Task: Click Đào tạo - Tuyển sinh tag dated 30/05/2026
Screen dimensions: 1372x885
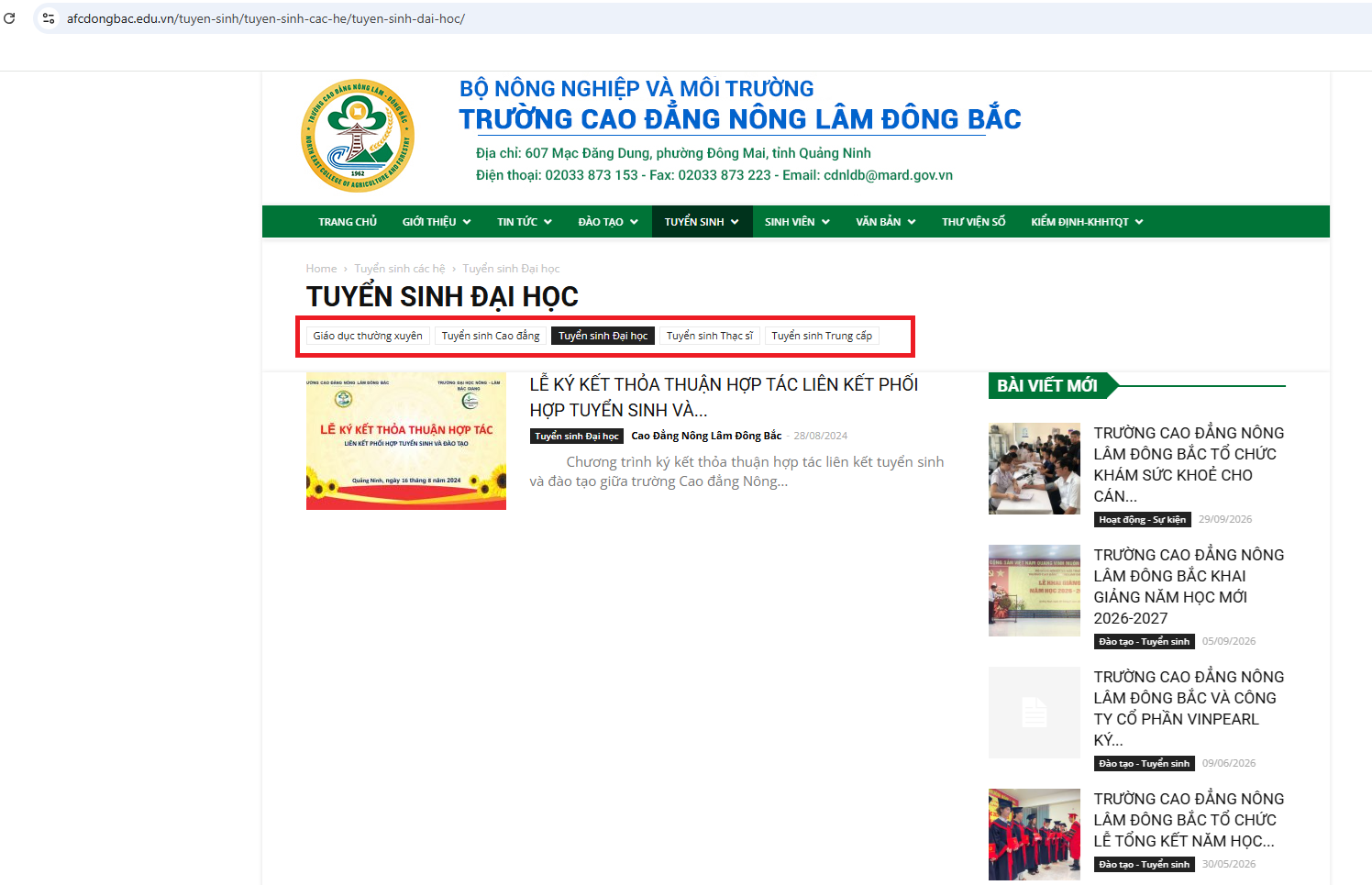Action: [x=1145, y=865]
